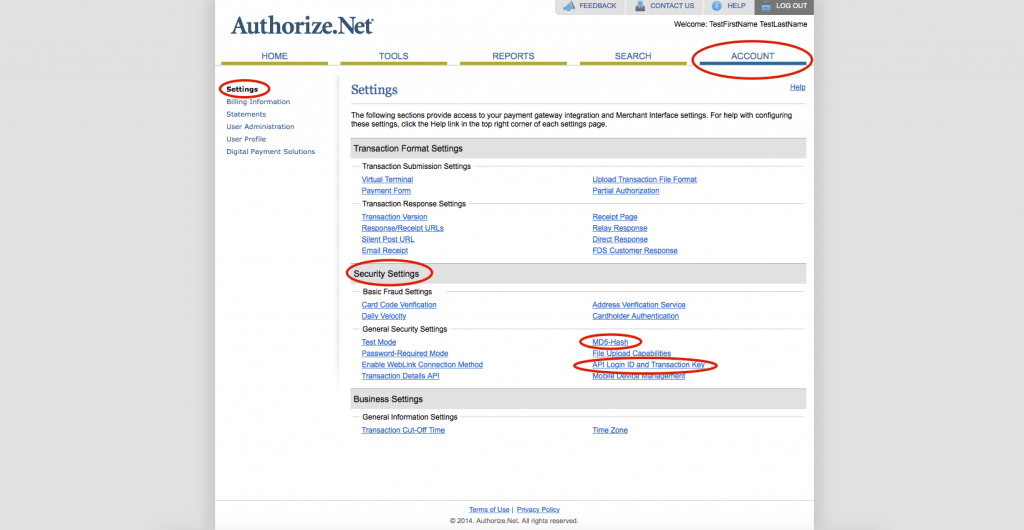
Task: Open the Address Verification Service link
Action: (x=639, y=305)
